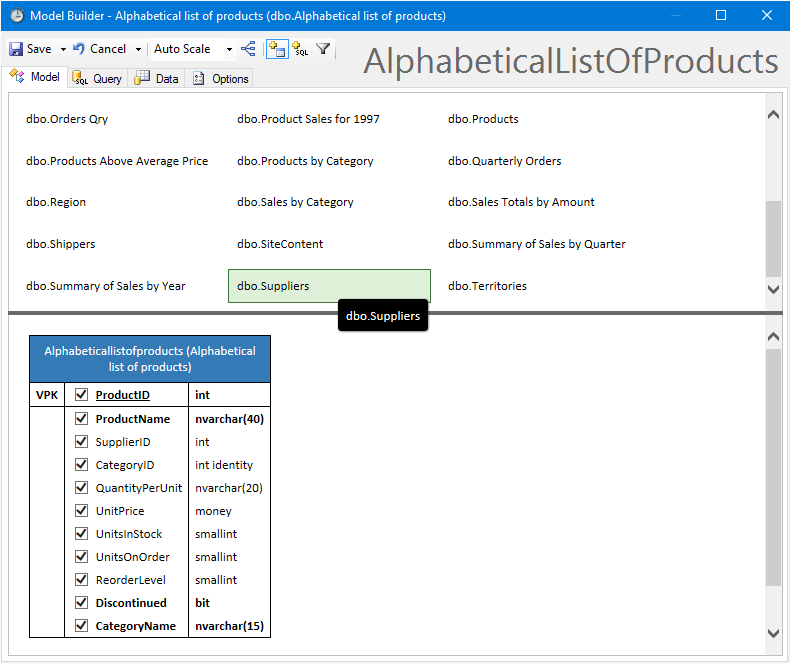Click the filter funnel icon

pyautogui.click(x=323, y=49)
